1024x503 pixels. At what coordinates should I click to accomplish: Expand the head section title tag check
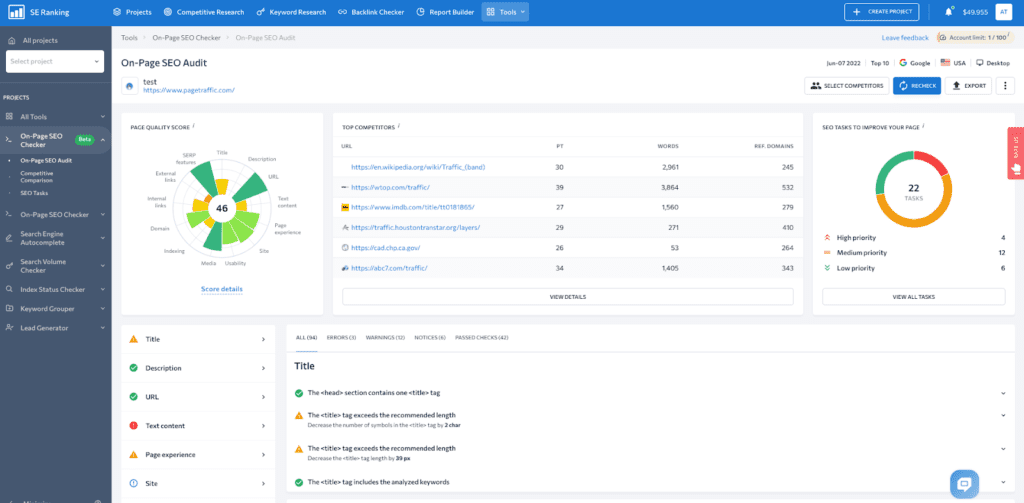(x=1003, y=393)
